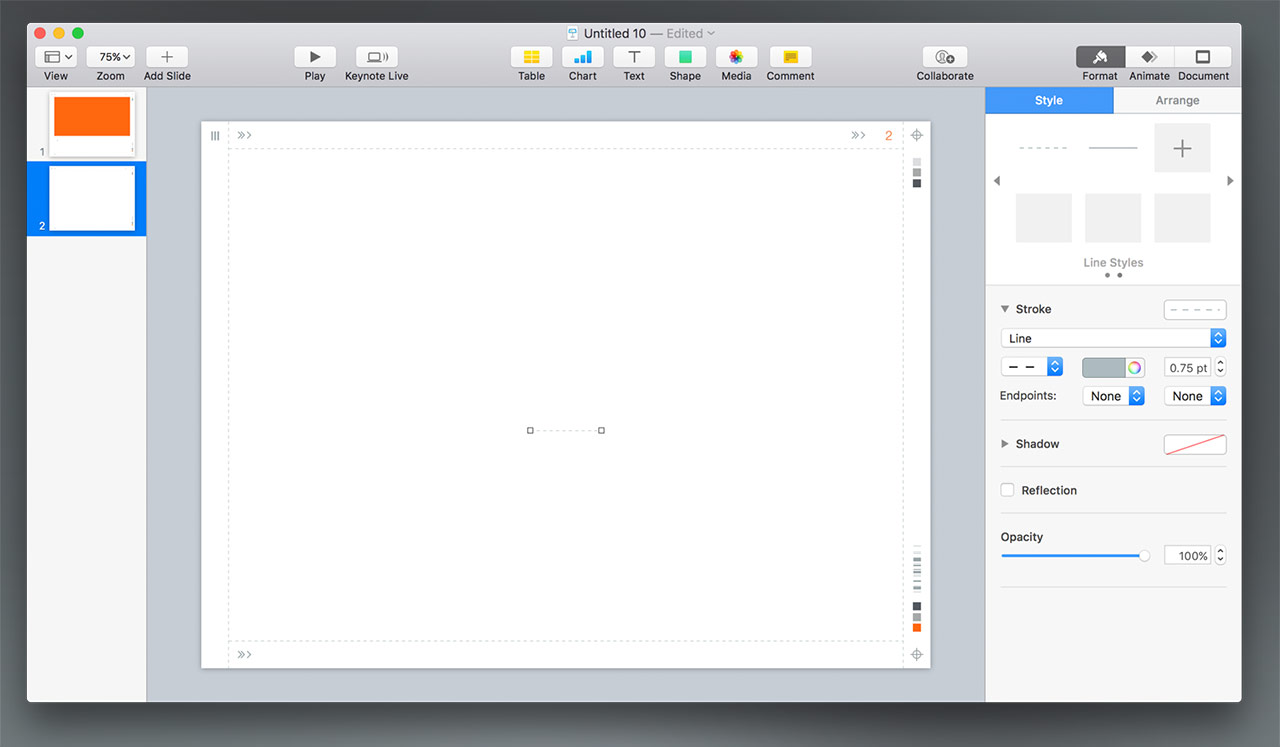The image size is (1280, 747).
Task: Click the Add Slide button
Action: coord(167,57)
